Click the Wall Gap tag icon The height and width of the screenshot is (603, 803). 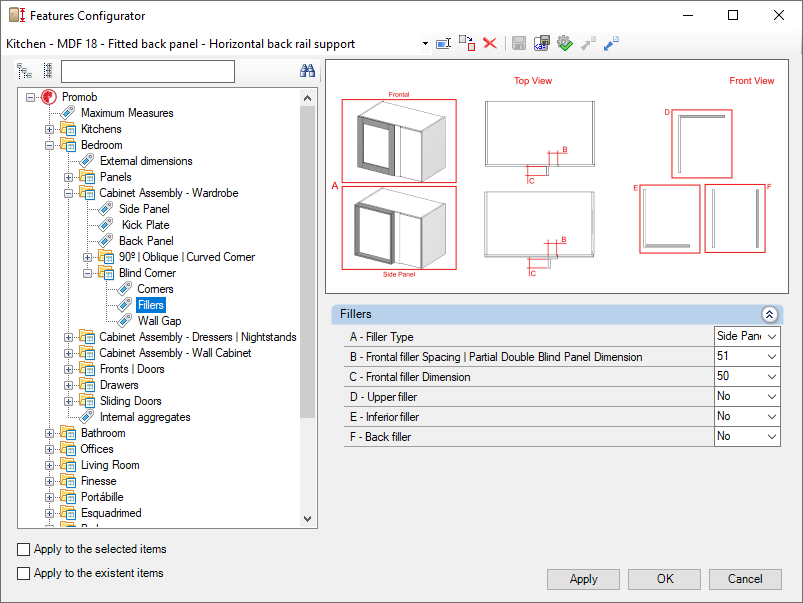point(124,321)
